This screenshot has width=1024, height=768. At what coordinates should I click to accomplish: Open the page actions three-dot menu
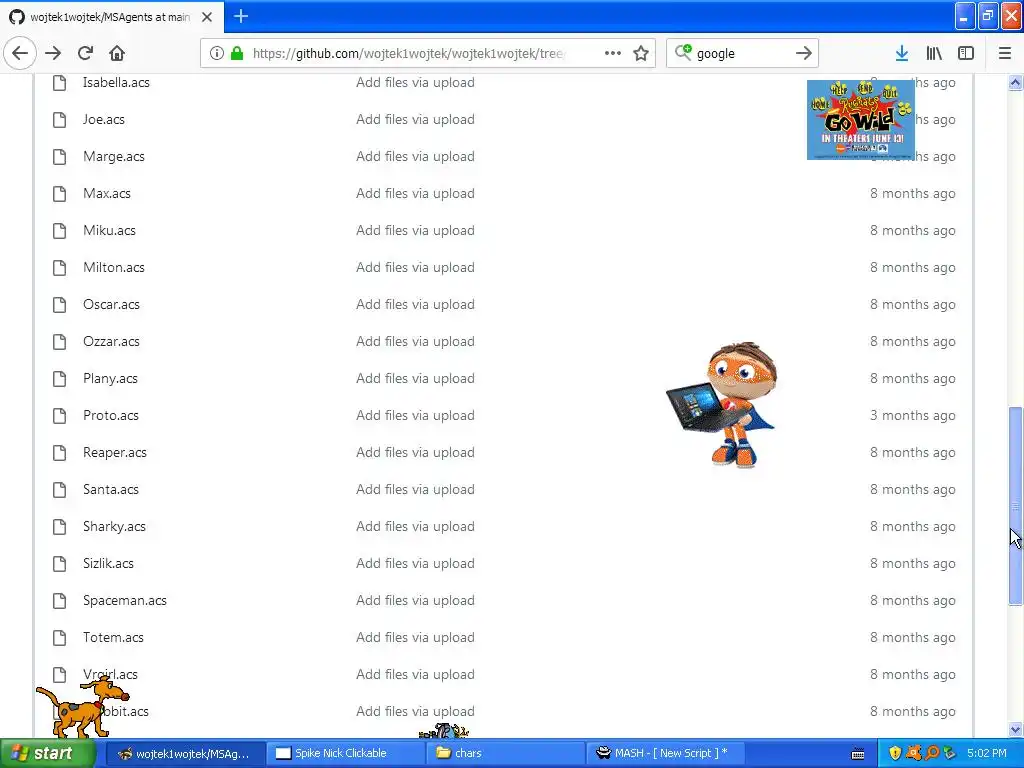coord(613,53)
